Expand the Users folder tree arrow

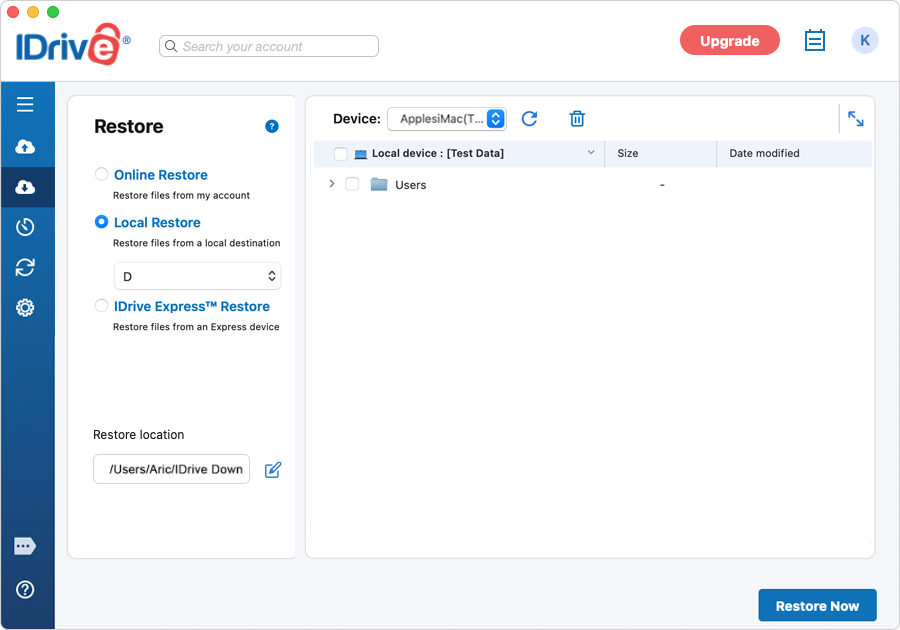[332, 184]
